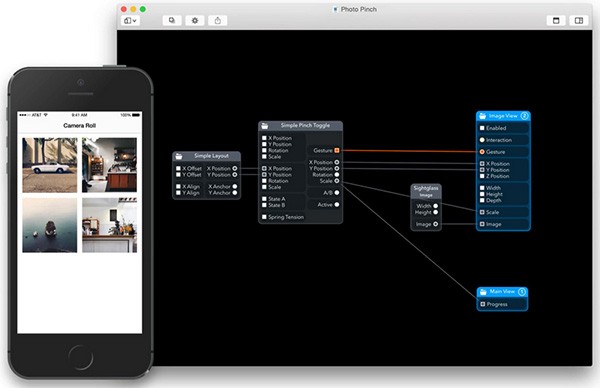
Task: Click Pinch Toggle A/B output port
Action: tap(337, 193)
